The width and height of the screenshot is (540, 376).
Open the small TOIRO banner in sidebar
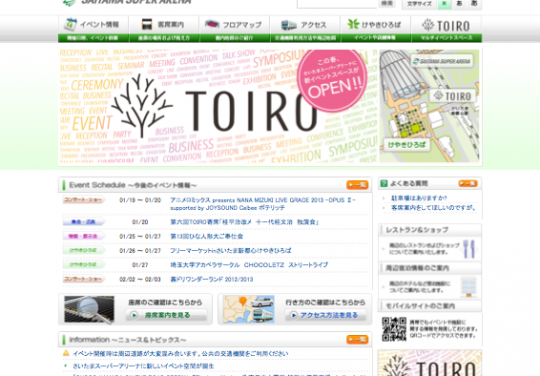point(430,363)
